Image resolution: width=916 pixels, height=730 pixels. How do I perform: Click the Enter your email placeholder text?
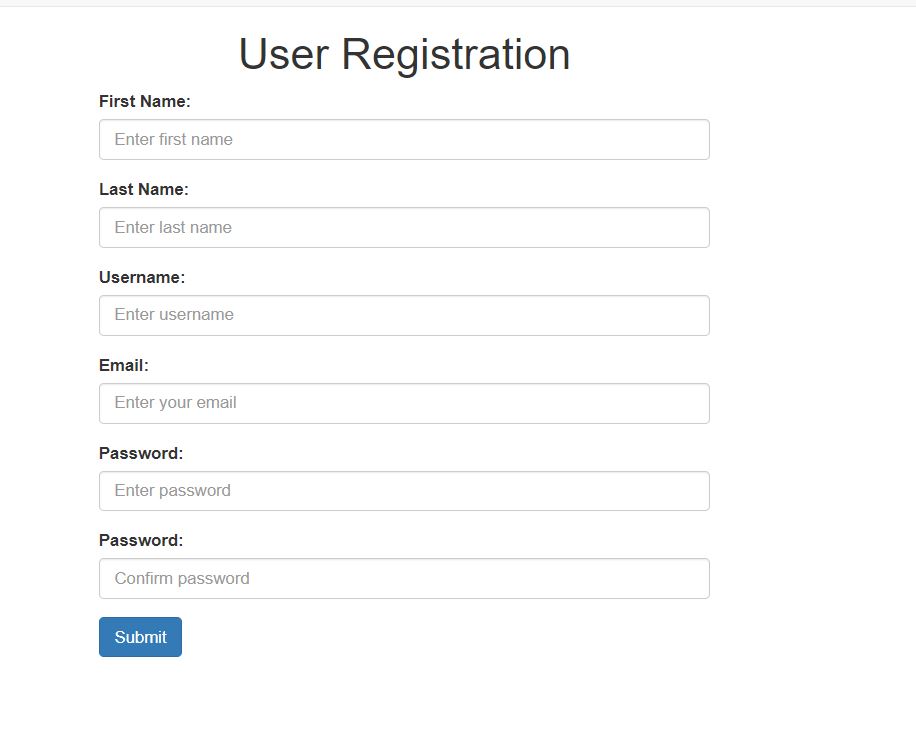[175, 403]
